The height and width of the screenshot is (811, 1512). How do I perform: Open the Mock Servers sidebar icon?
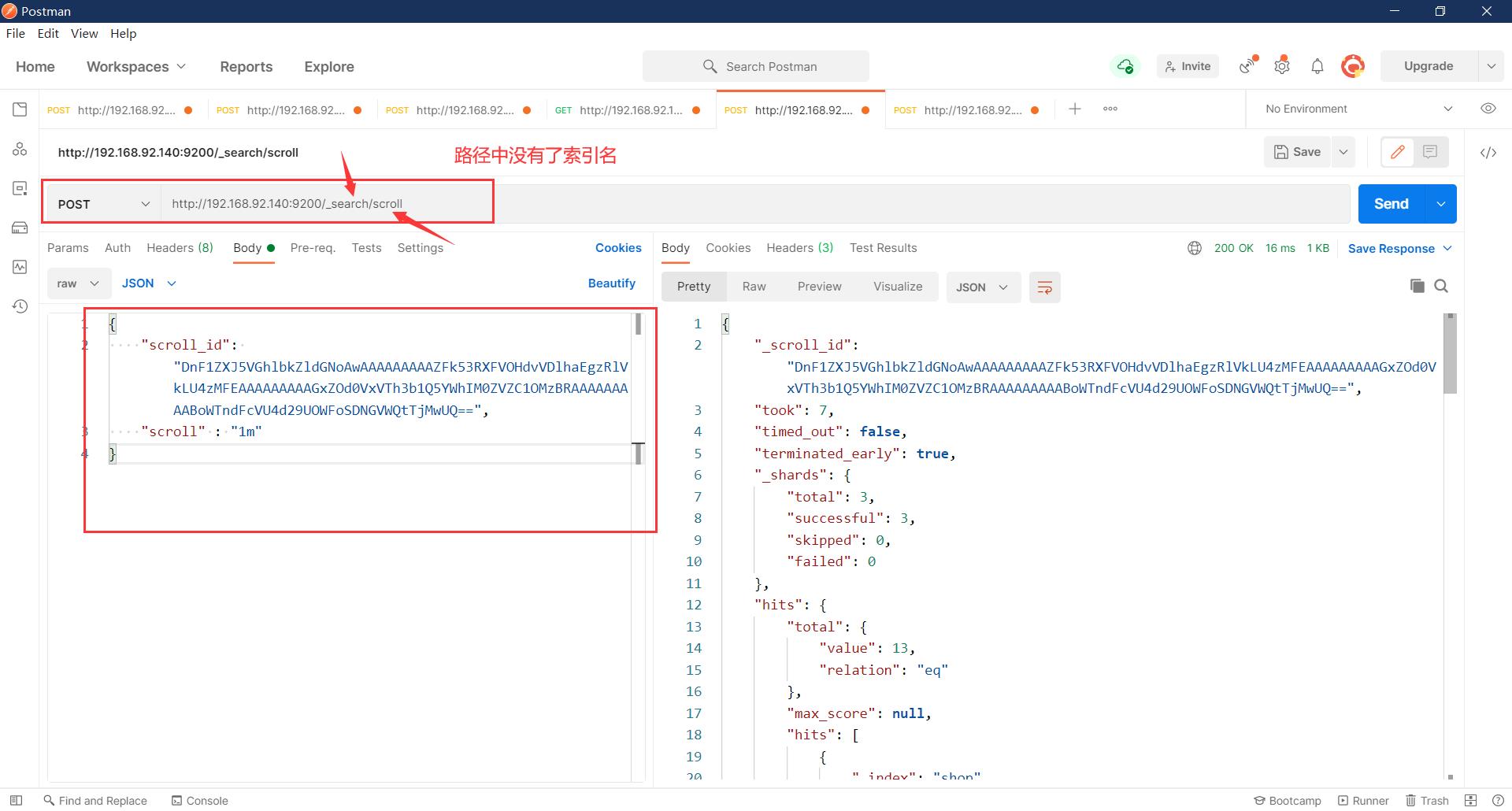[x=20, y=228]
